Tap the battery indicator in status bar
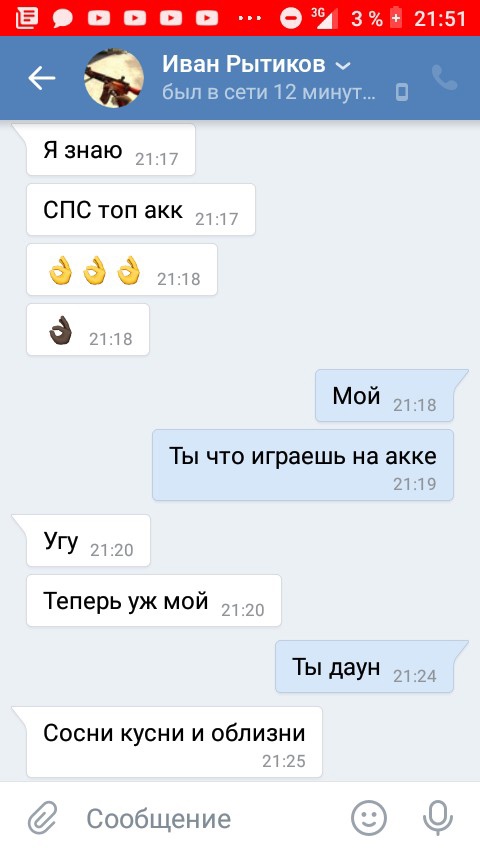The width and height of the screenshot is (480, 854). click(x=396, y=19)
